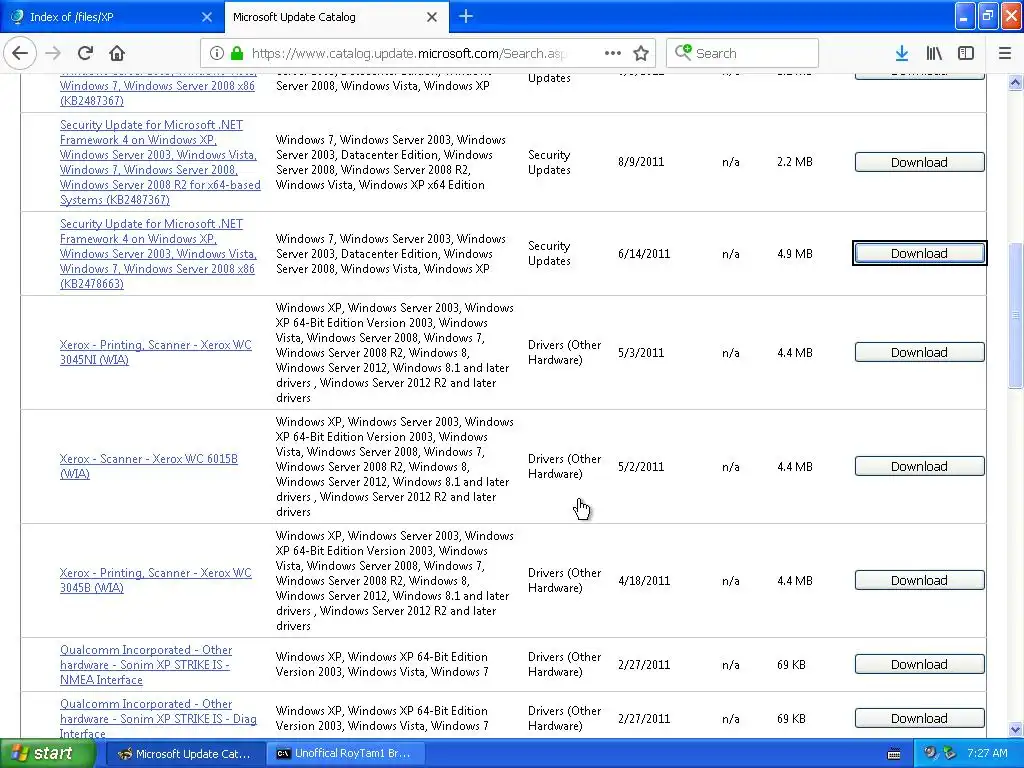The image size is (1024, 768).
Task: Open the library bookmarks icon
Action: click(x=934, y=53)
